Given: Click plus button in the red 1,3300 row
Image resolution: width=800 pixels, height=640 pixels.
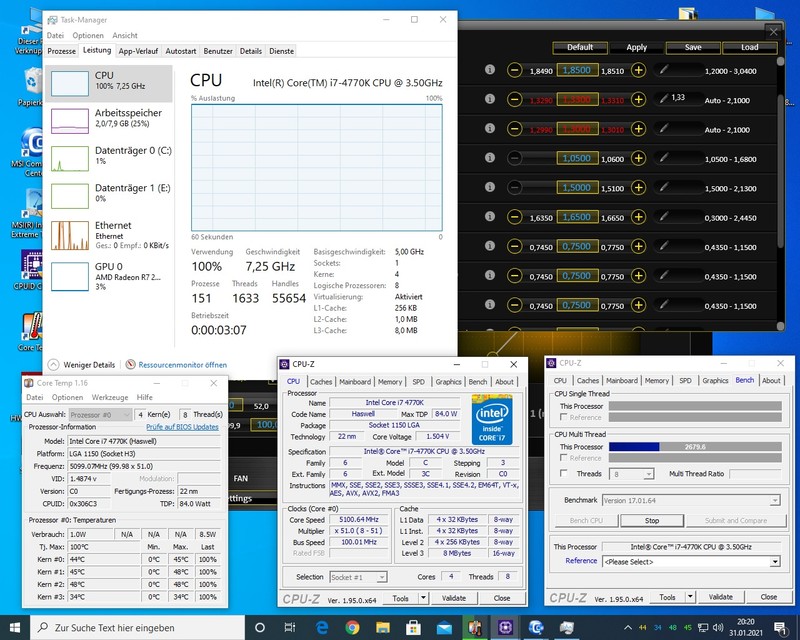Looking at the screenshot, I should tap(638, 100).
